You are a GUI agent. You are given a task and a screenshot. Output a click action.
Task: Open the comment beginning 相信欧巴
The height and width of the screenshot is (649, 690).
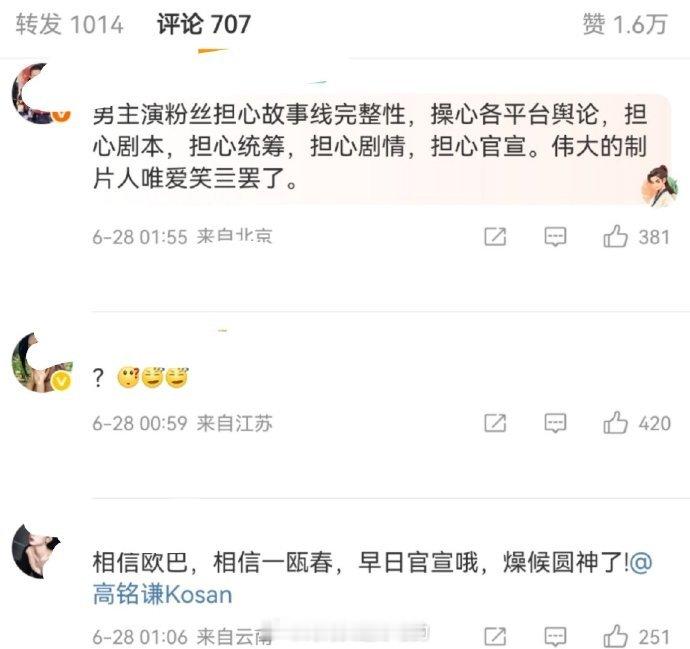pos(372,578)
